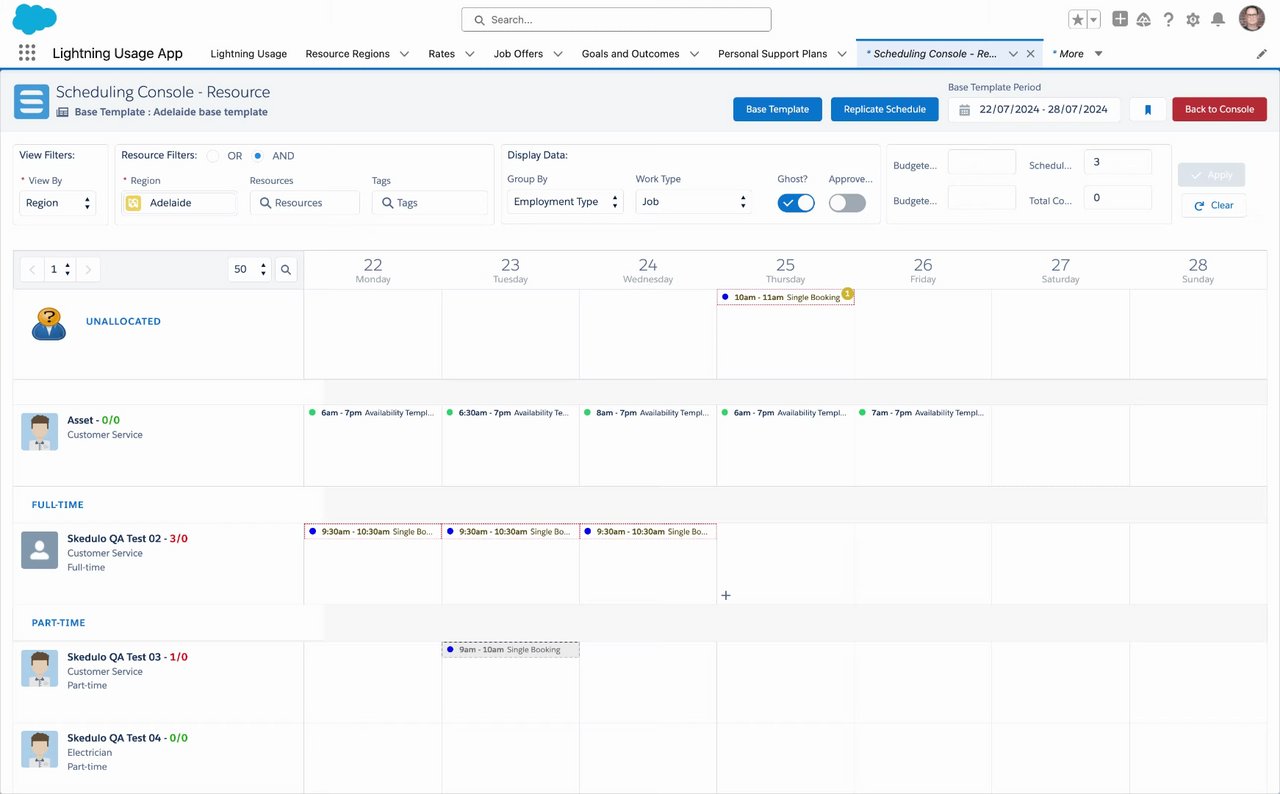Click the Back to Console button
The image size is (1280, 794).
1219,109
